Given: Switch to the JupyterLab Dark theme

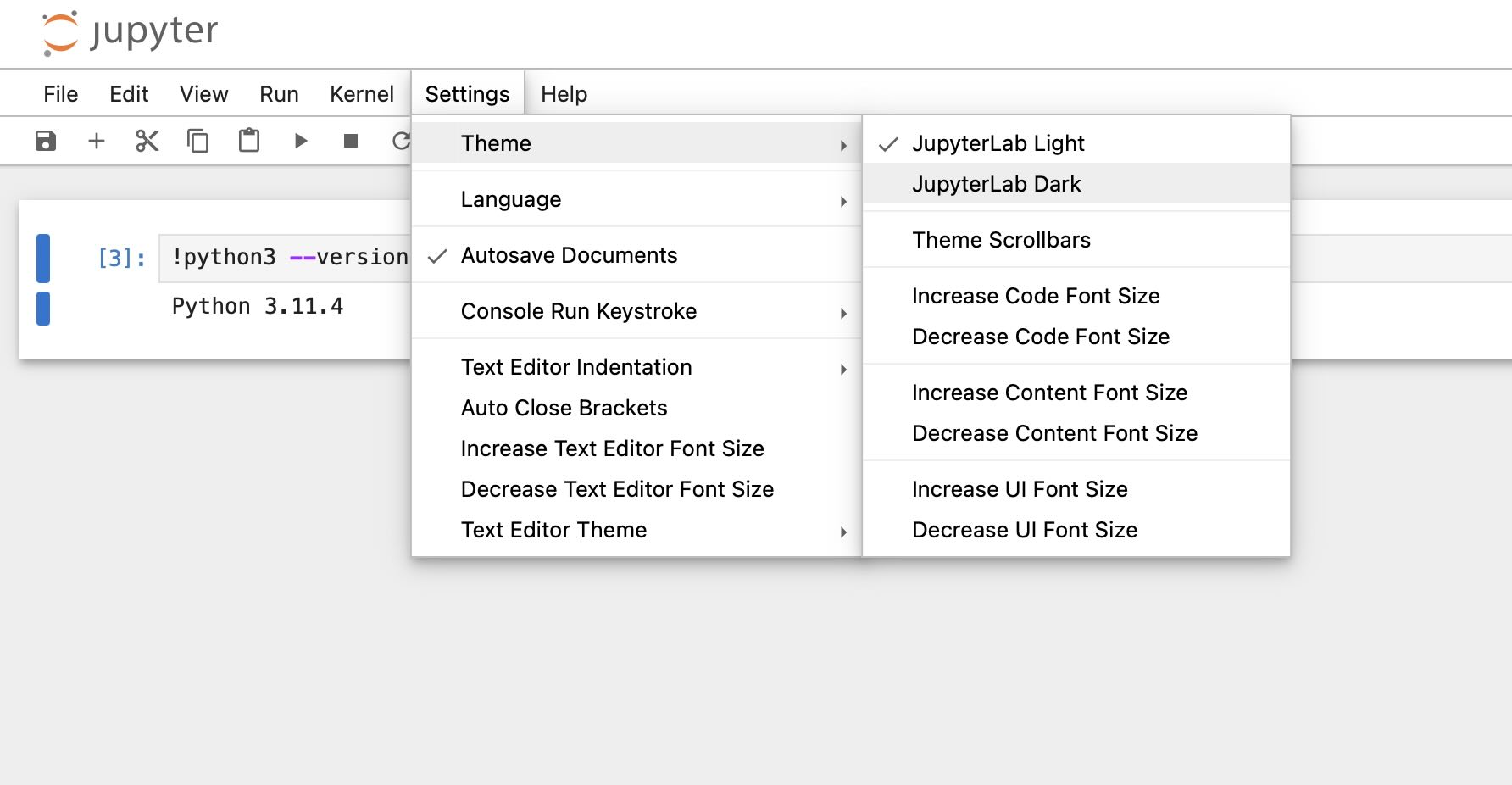Looking at the screenshot, I should click(x=997, y=183).
